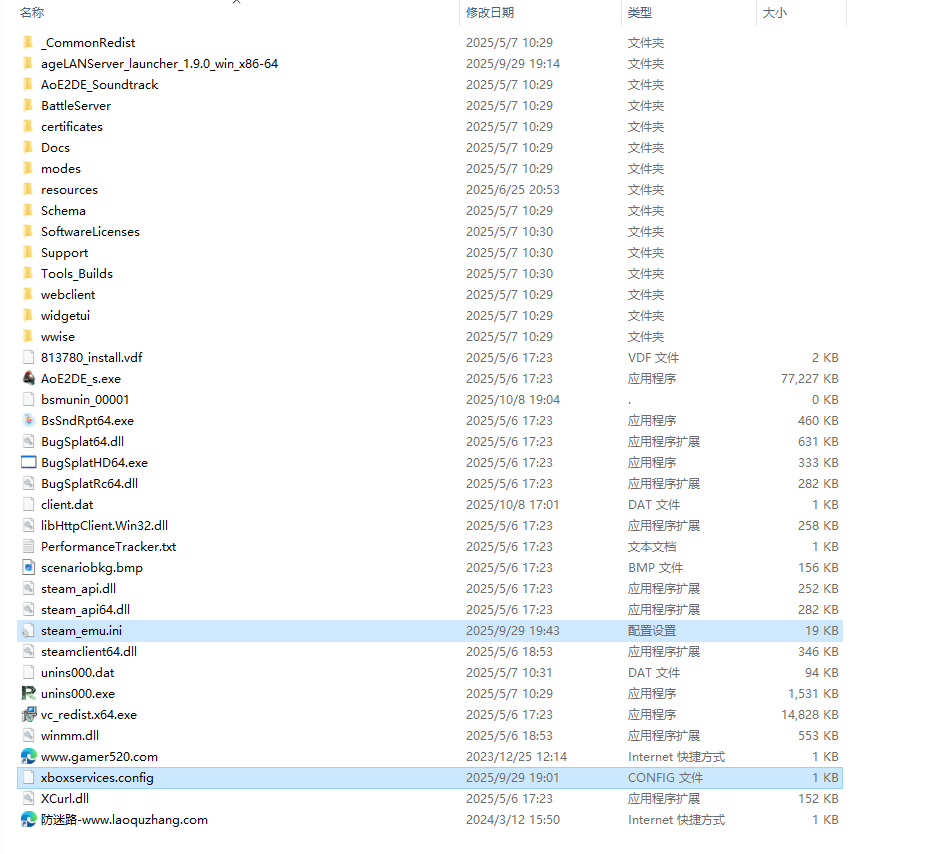Select the ageLANServer_launcher_1.9.0_win_x86-64 folder name
The height and width of the screenshot is (854, 941).
coord(159,63)
